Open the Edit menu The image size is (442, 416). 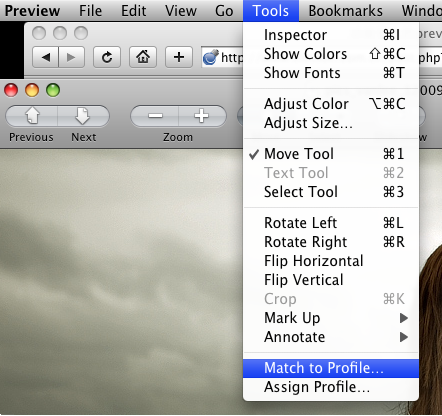tap(133, 11)
